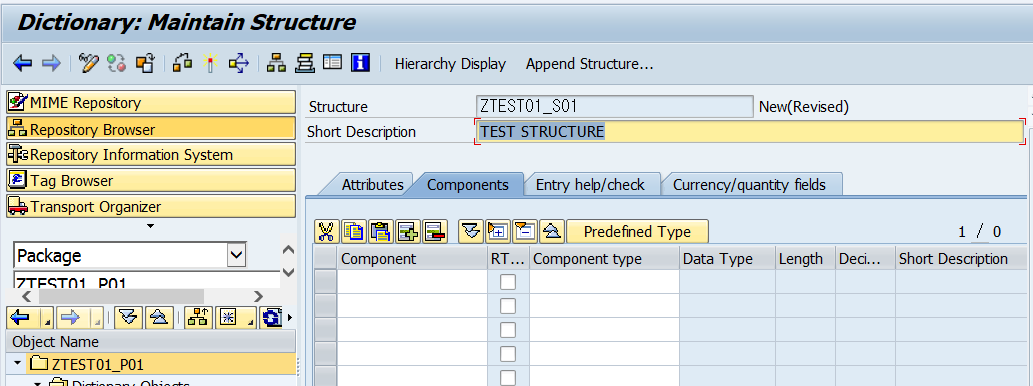1033x386 pixels.
Task: Click Hierarchy Display
Action: (450, 64)
